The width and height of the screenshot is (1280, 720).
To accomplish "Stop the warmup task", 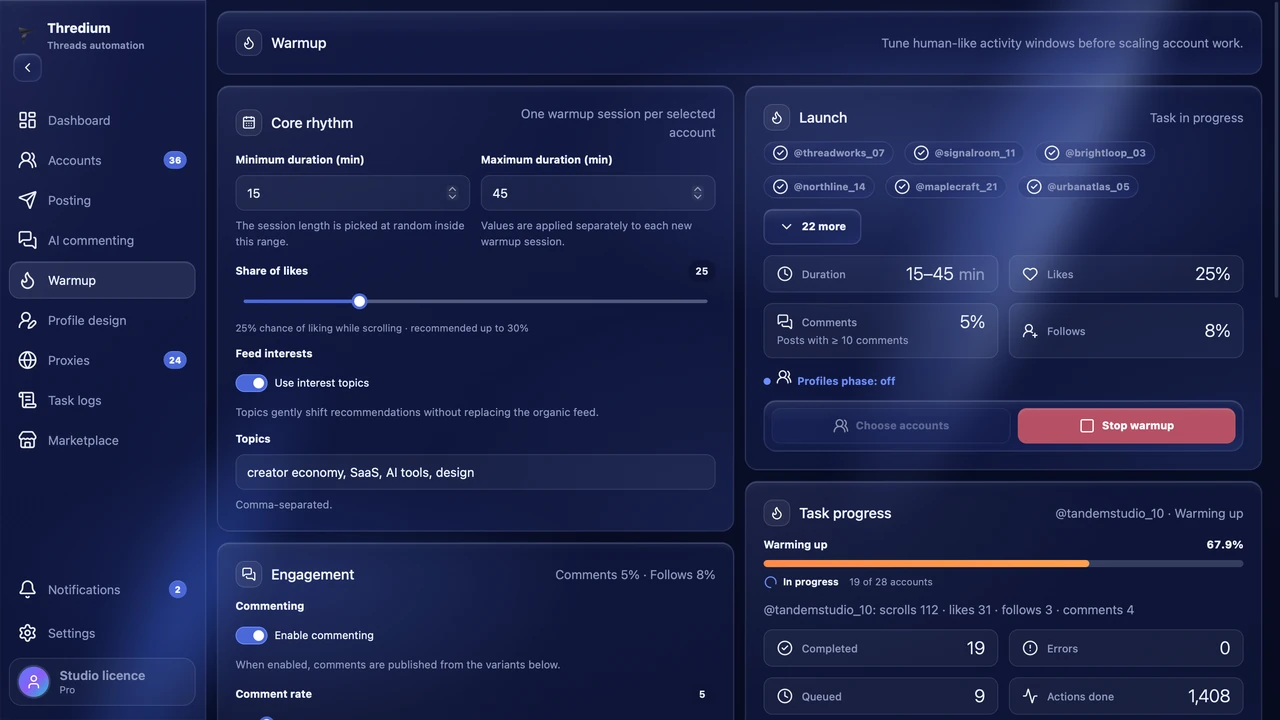I will click(x=1127, y=425).
